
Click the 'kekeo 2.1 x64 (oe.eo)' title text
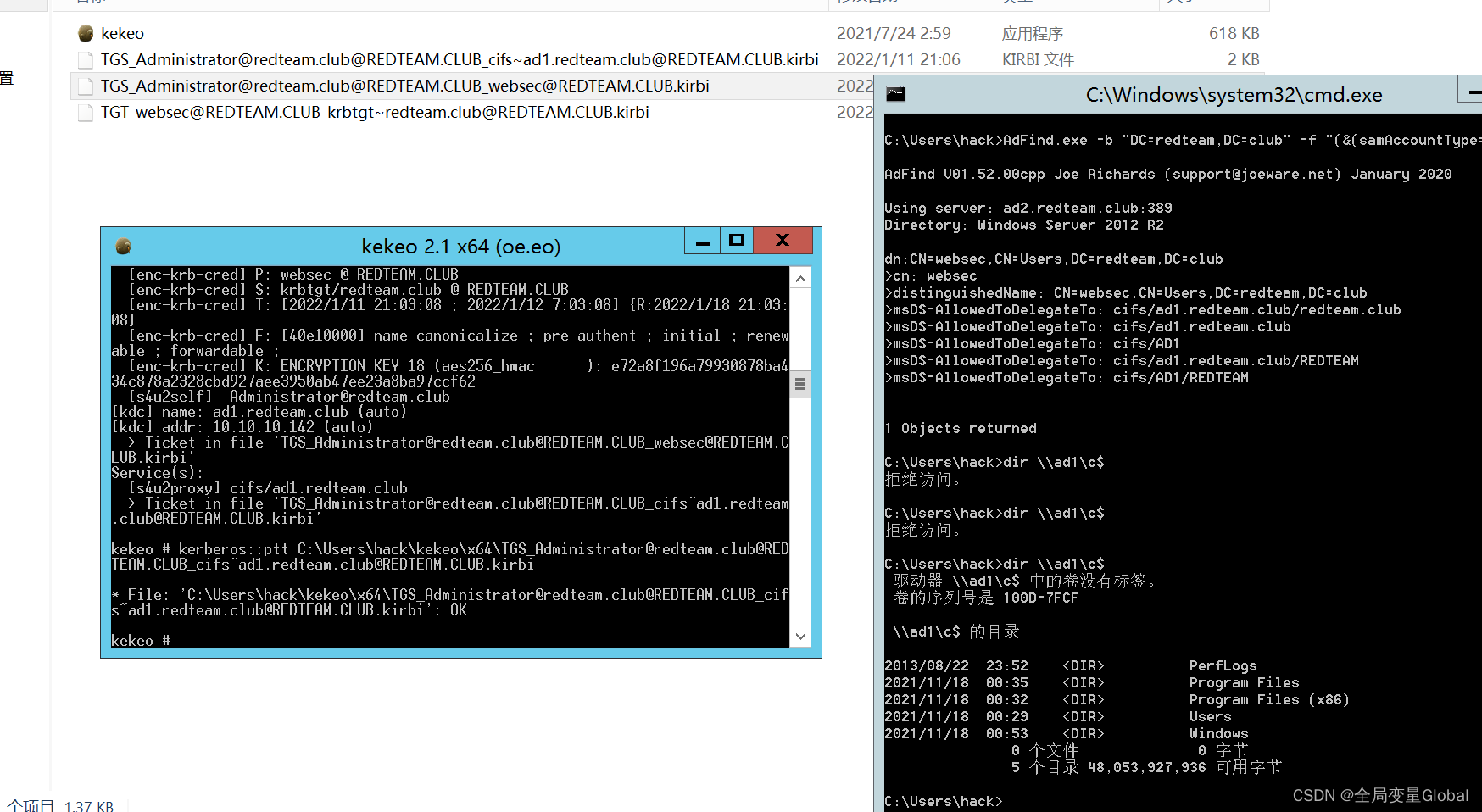coord(461,246)
